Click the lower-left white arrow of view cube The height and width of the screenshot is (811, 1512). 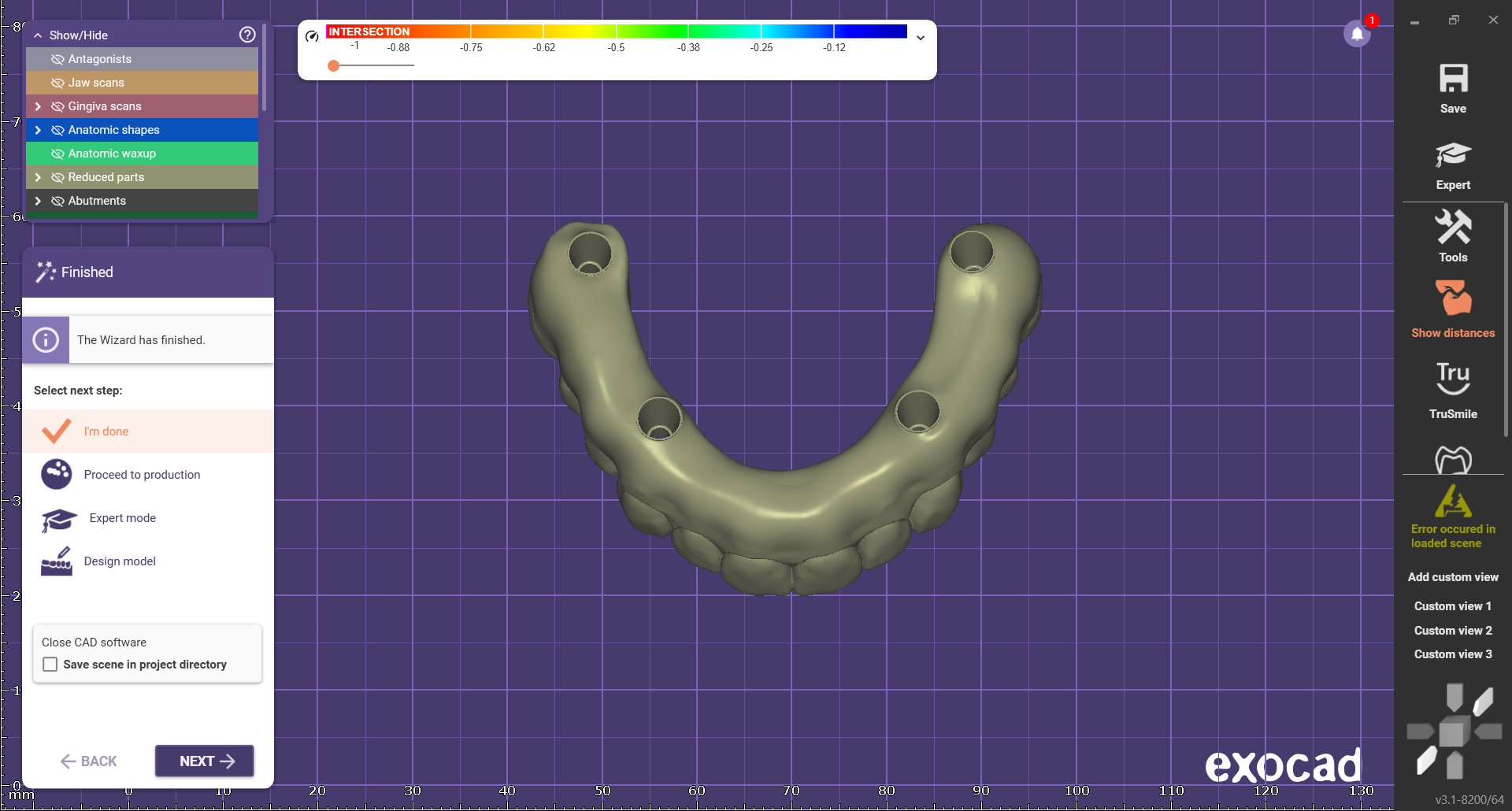click(1426, 761)
